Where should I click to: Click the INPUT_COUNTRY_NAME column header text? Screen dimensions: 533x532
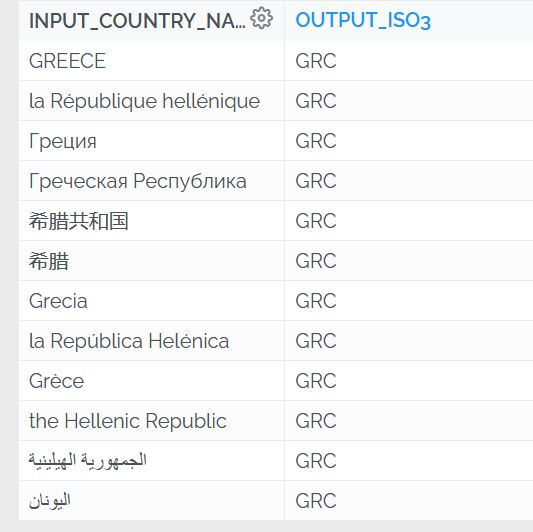point(137,21)
